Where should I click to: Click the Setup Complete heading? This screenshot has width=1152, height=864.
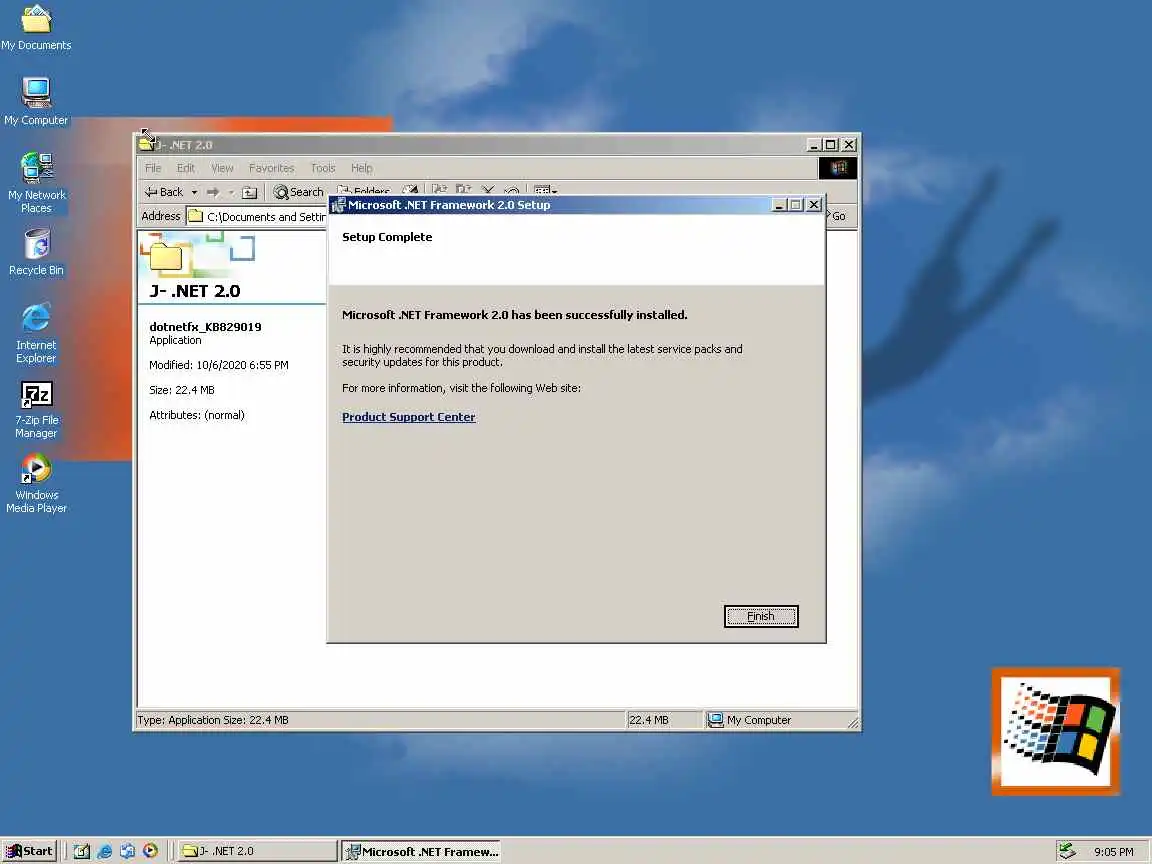387,237
